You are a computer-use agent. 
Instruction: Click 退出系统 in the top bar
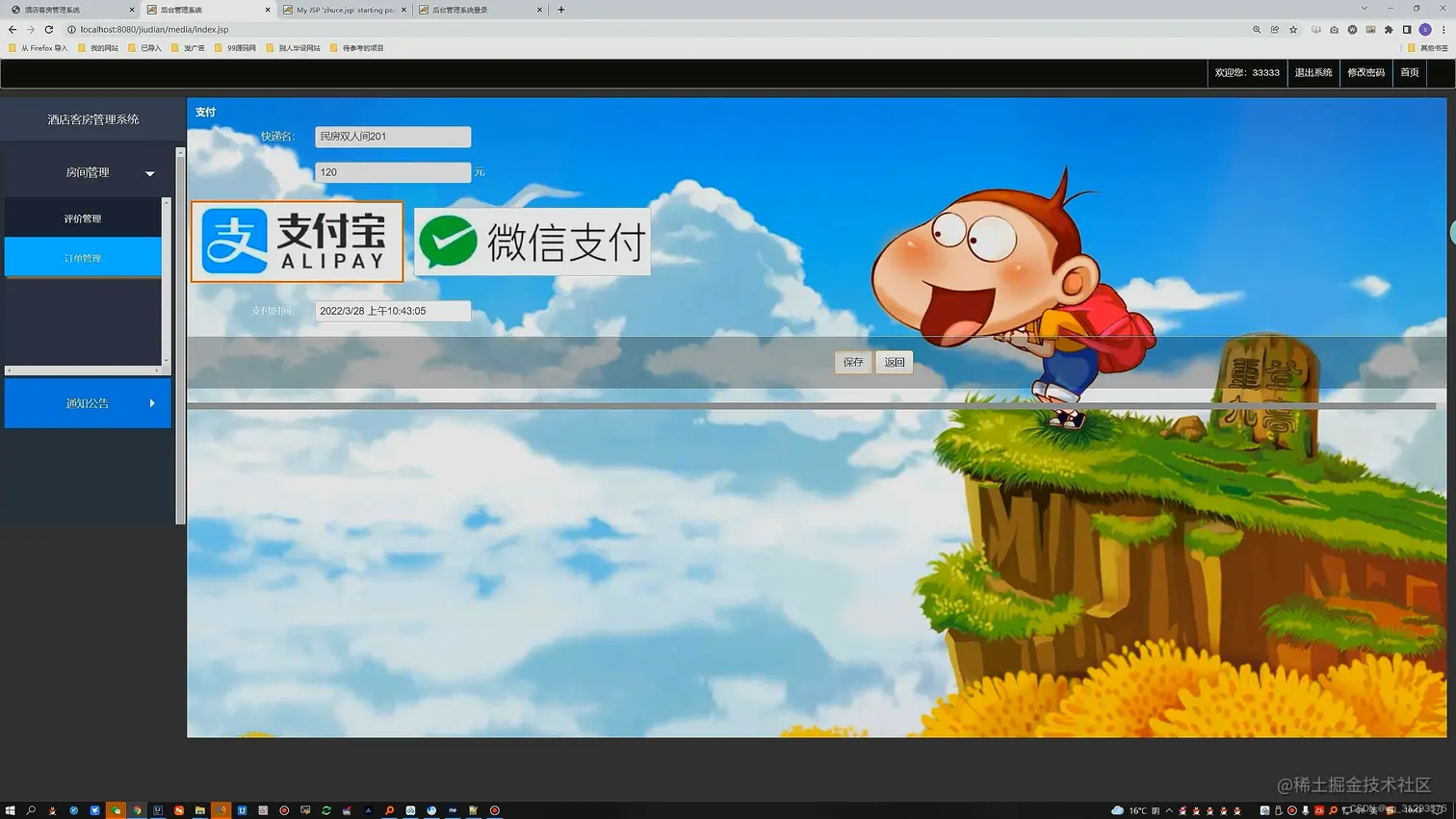coord(1313,72)
